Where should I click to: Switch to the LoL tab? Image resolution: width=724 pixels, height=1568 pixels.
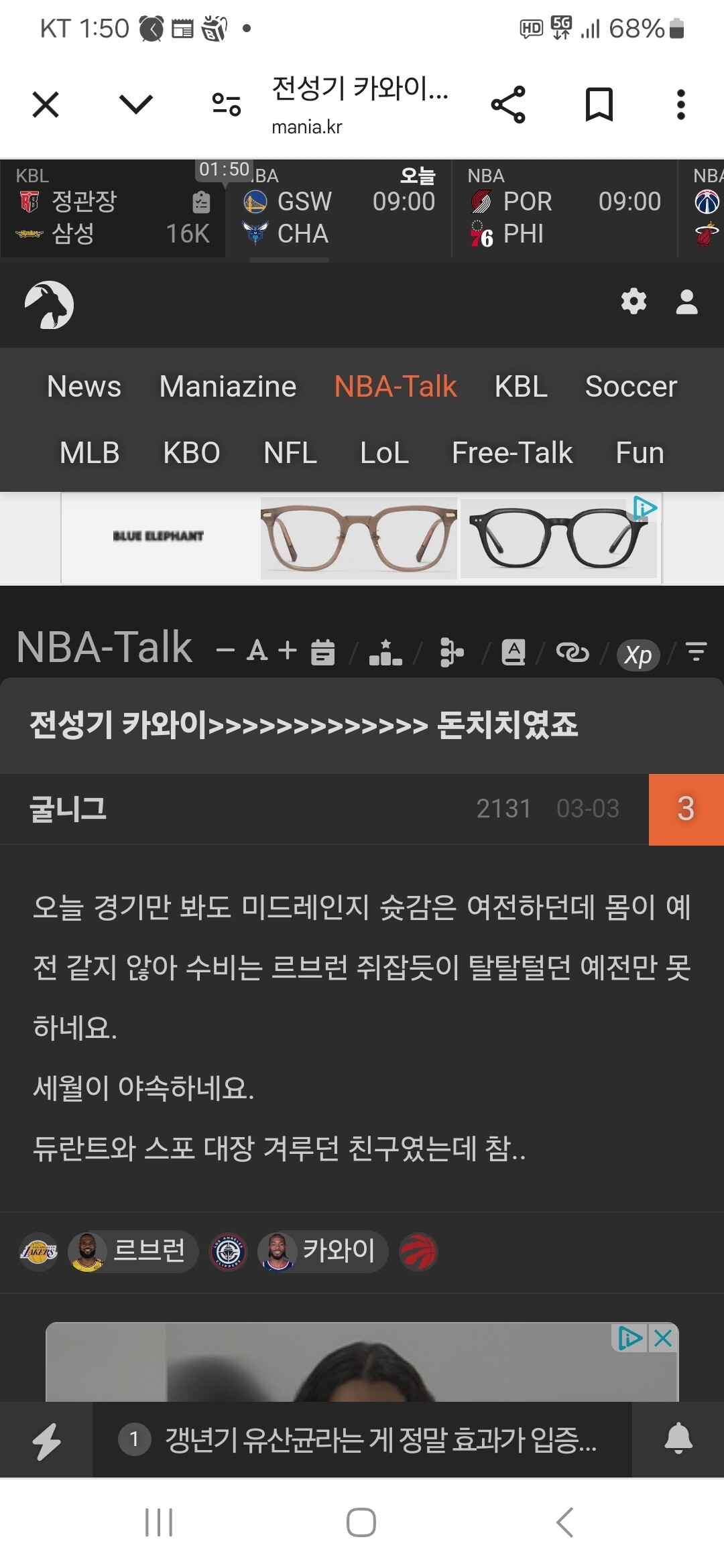384,453
